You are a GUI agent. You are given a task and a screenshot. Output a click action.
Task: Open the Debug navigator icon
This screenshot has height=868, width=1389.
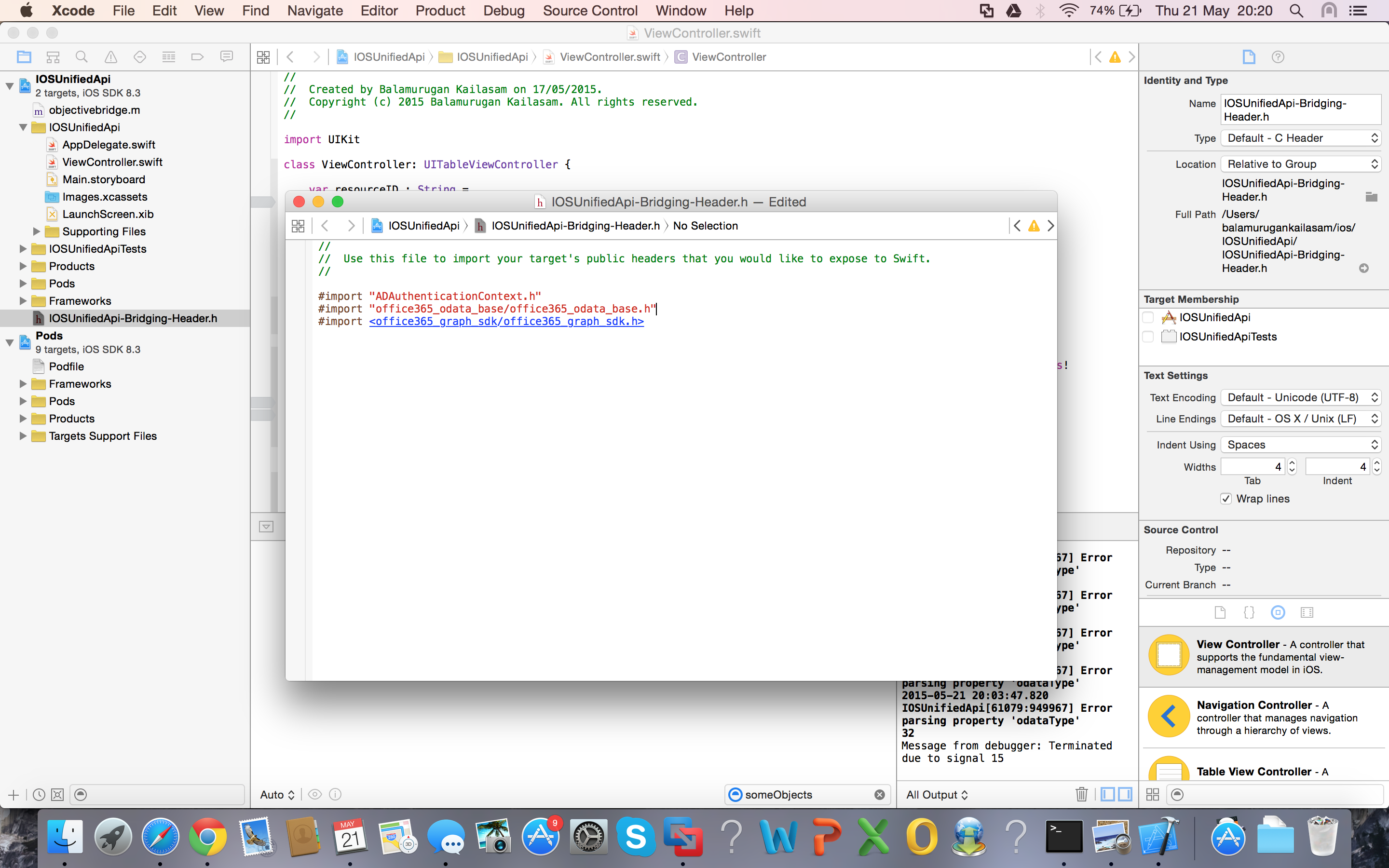click(x=169, y=57)
